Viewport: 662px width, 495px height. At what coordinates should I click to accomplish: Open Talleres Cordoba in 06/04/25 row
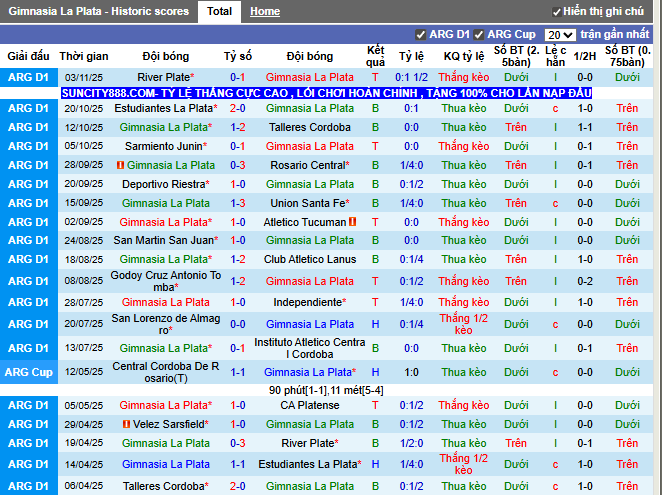pyautogui.click(x=166, y=486)
